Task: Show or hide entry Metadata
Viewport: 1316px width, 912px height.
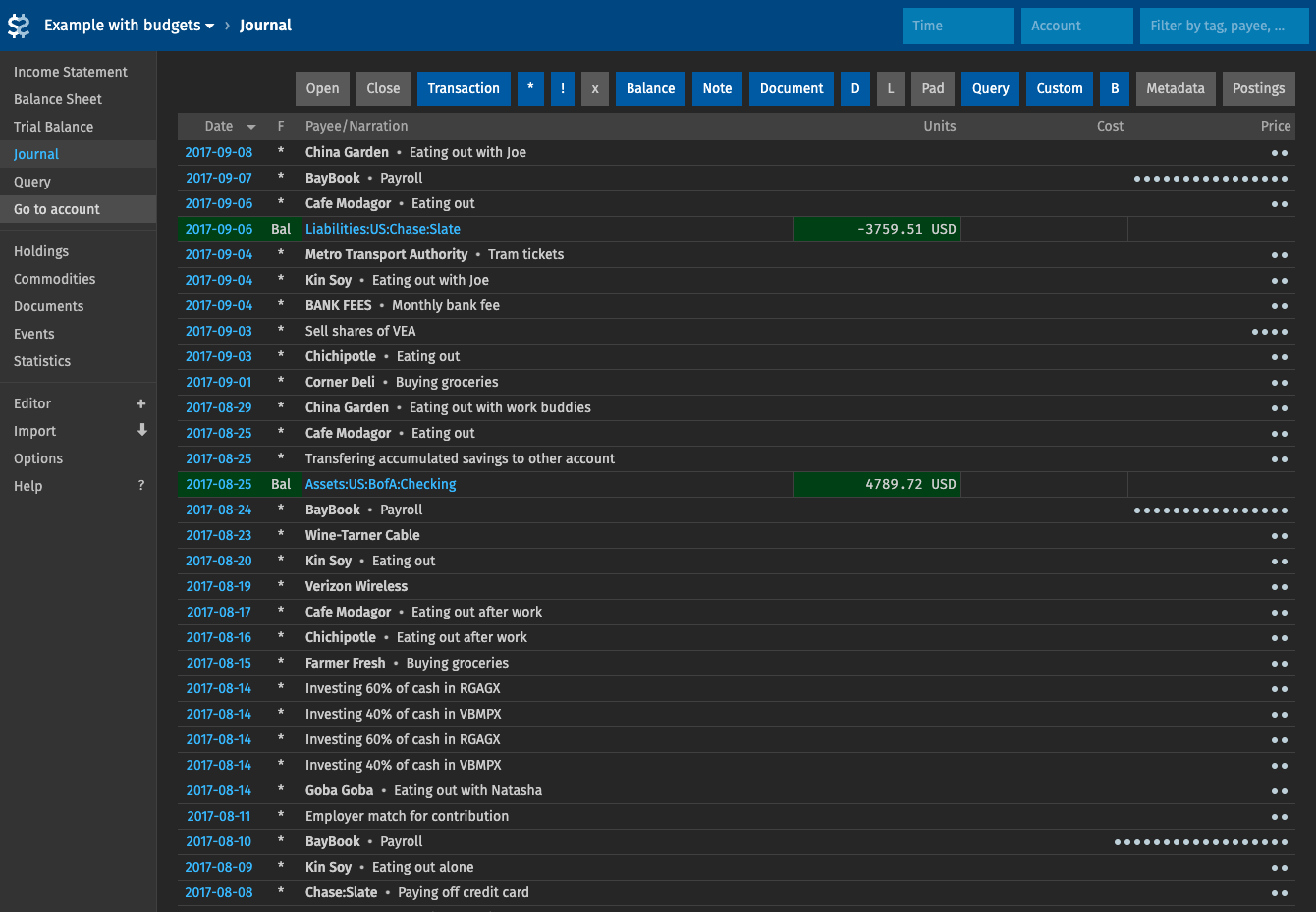Action: coord(1176,88)
